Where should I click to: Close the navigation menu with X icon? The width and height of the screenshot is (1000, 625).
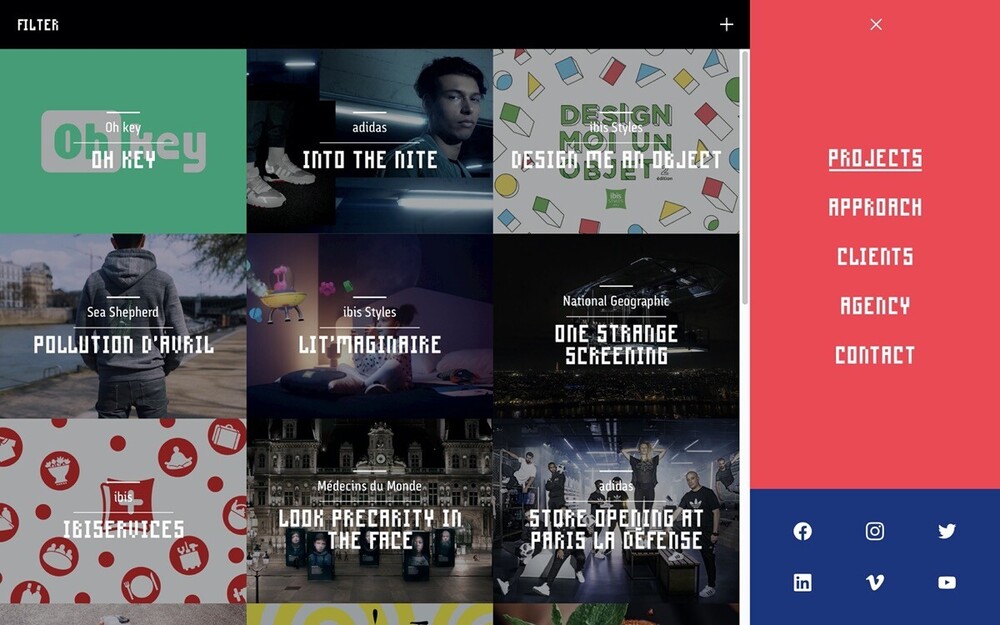coord(876,24)
